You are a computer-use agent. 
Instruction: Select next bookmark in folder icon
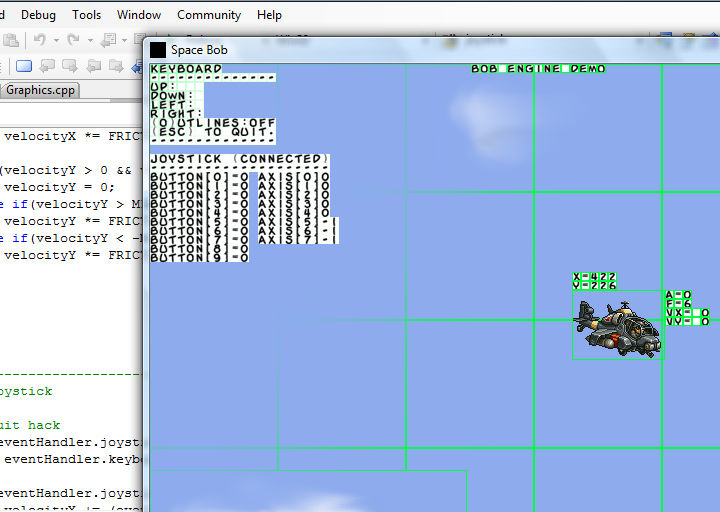click(x=116, y=67)
